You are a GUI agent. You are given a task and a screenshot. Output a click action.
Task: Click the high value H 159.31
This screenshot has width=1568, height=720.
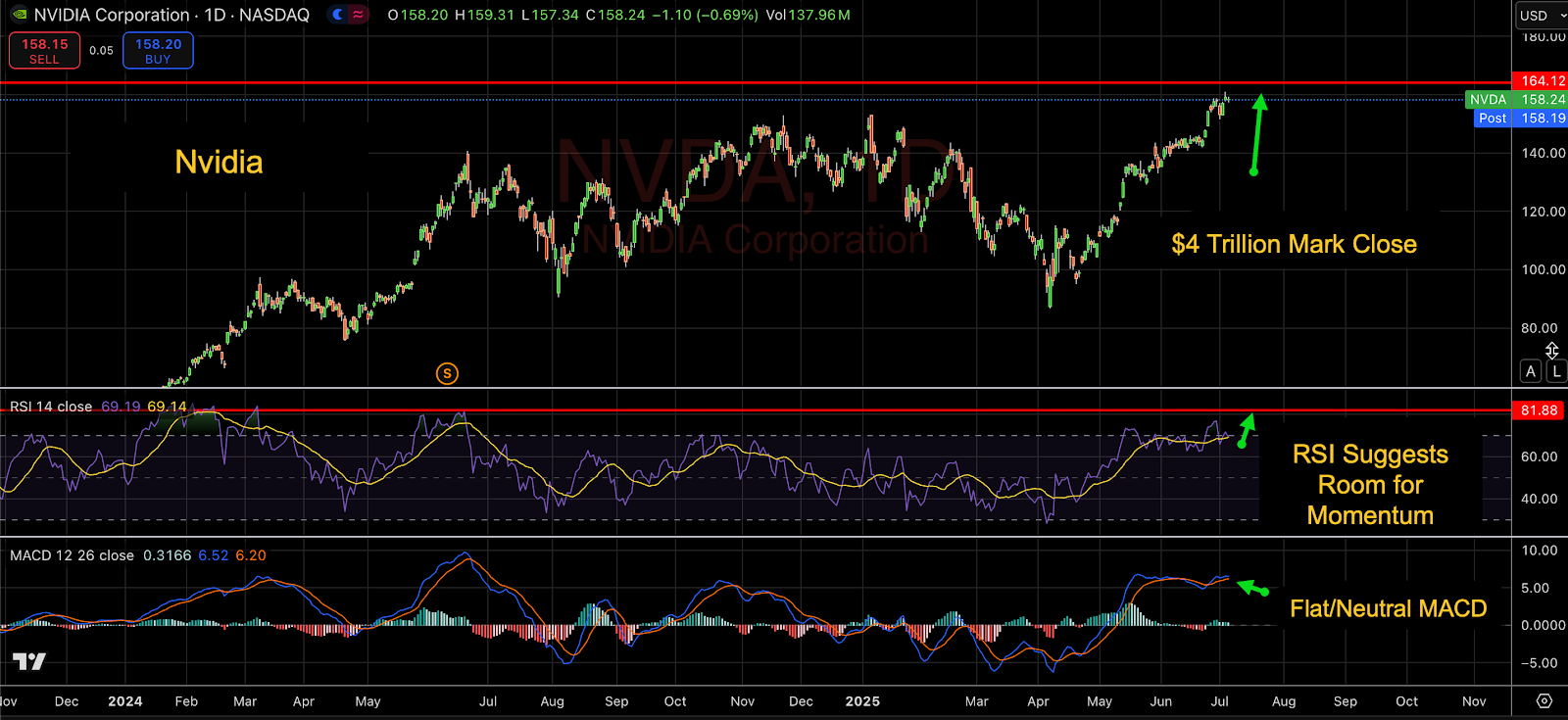tap(484, 16)
